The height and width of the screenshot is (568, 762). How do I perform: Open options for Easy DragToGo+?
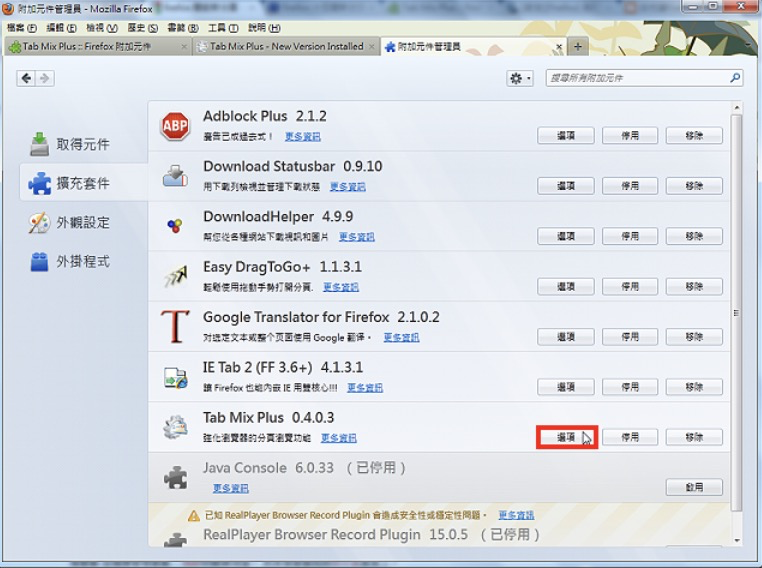566,287
